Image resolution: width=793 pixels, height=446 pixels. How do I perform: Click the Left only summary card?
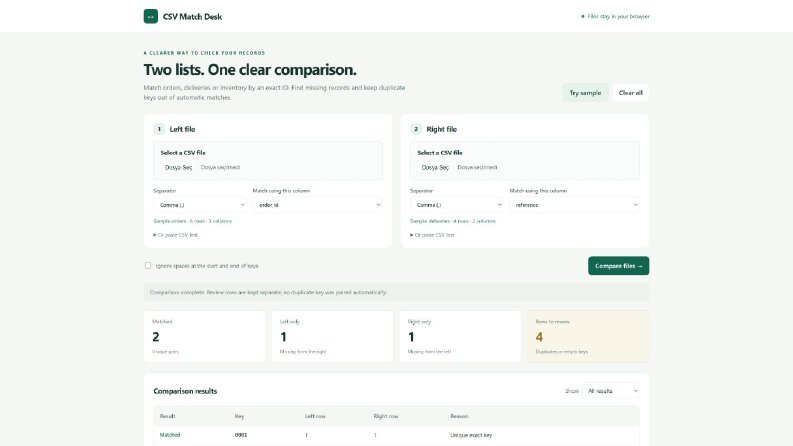tap(332, 336)
